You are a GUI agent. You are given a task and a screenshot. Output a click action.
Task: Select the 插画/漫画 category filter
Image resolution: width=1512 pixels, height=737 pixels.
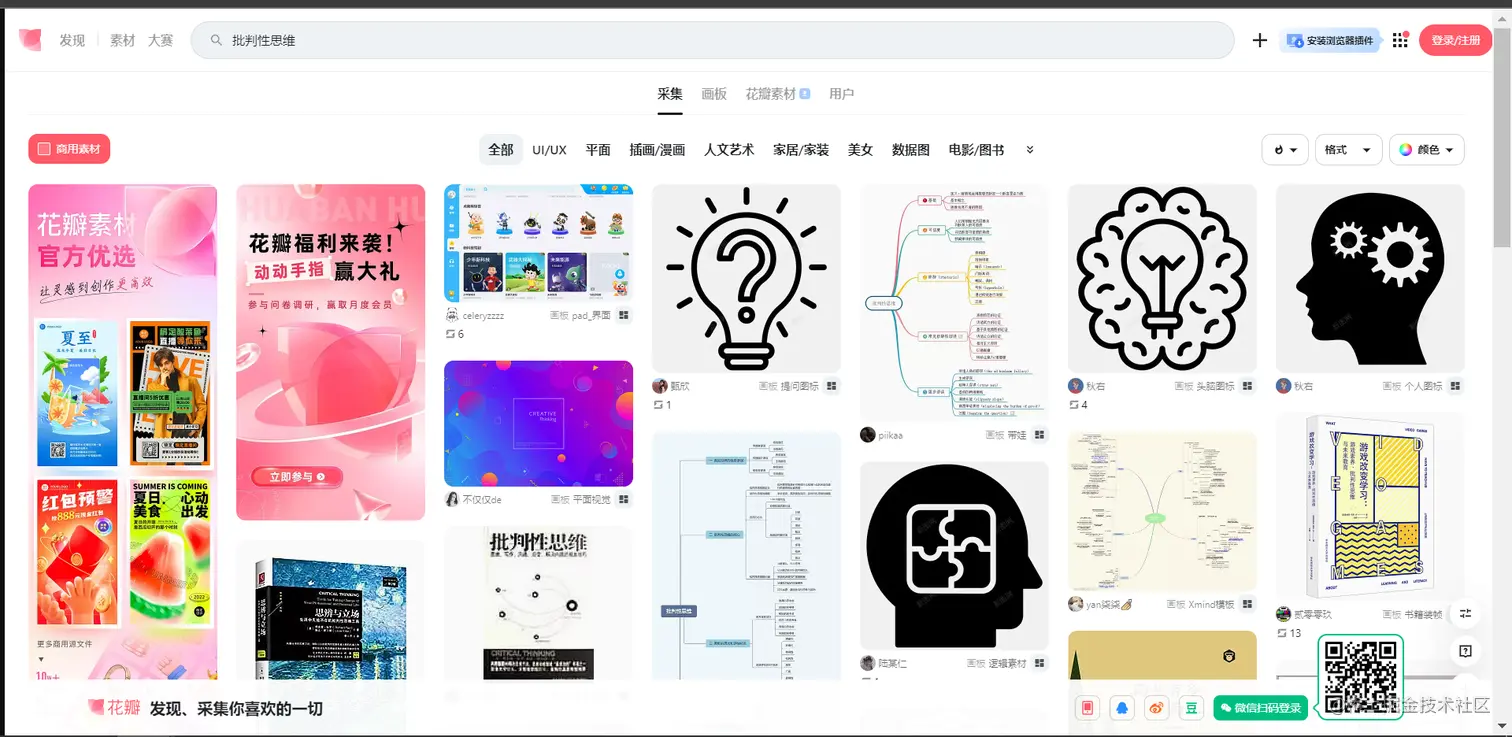point(657,150)
